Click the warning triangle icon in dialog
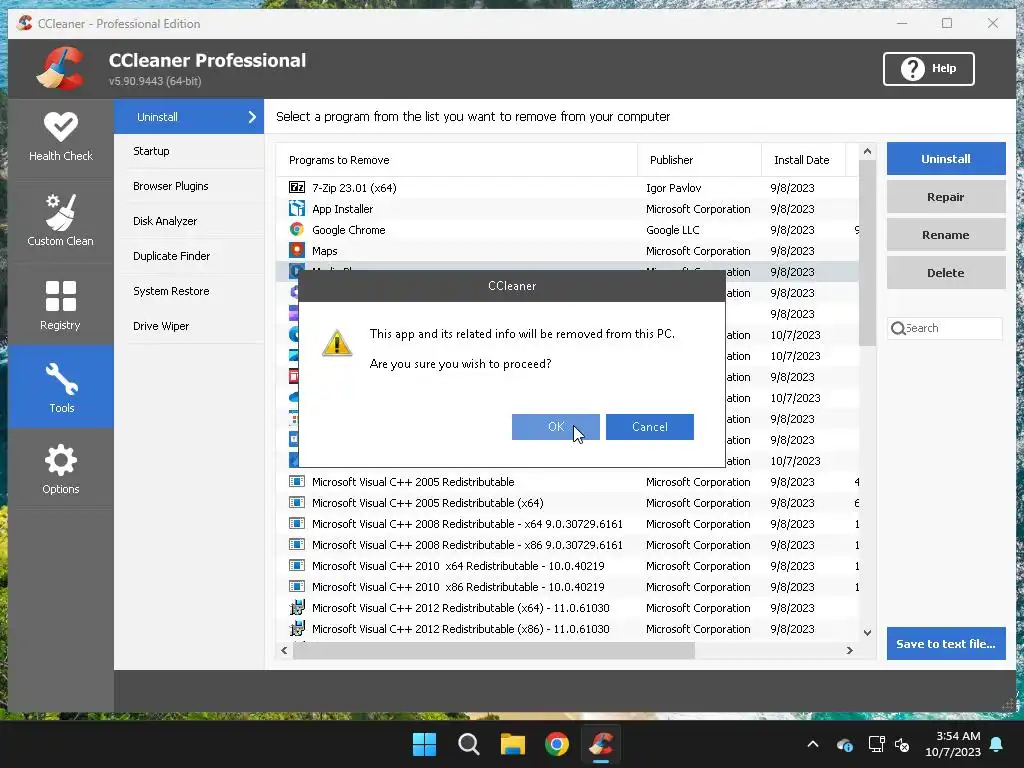Screen dimensions: 1024x768 [337, 343]
